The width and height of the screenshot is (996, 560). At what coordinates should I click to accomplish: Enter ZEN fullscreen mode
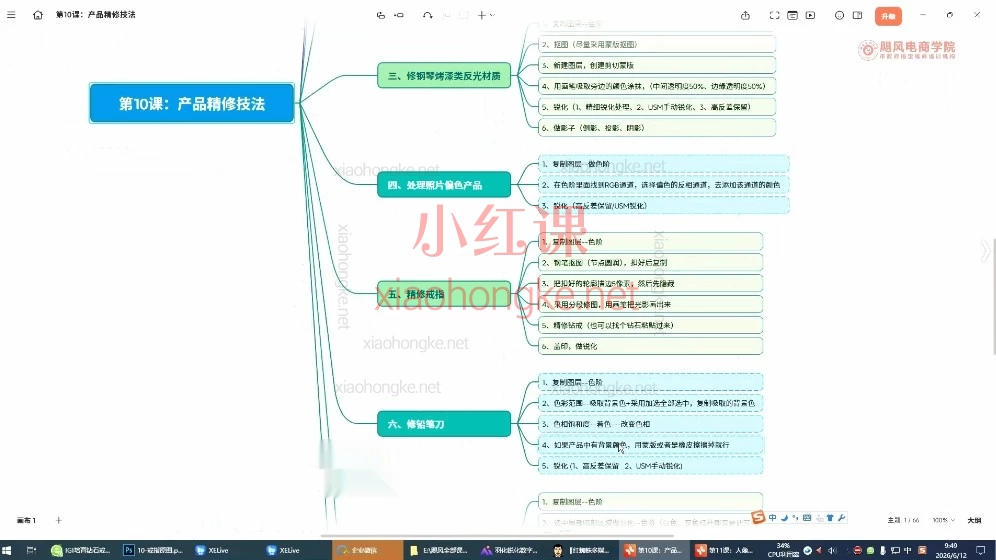pos(774,15)
